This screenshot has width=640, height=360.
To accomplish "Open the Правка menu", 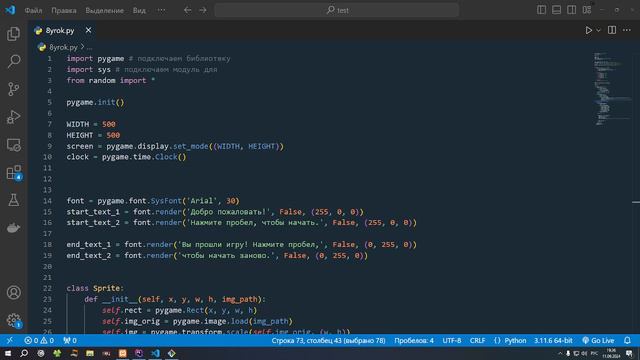I will point(64,11).
